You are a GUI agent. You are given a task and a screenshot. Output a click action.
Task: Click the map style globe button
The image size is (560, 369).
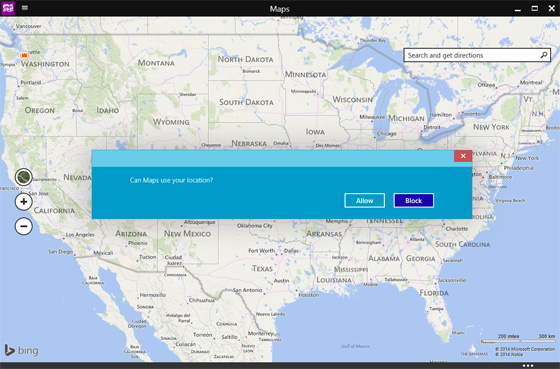24,177
